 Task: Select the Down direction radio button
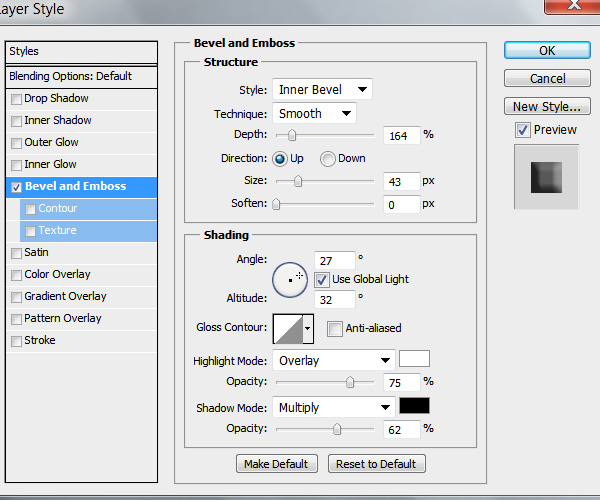pos(328,159)
